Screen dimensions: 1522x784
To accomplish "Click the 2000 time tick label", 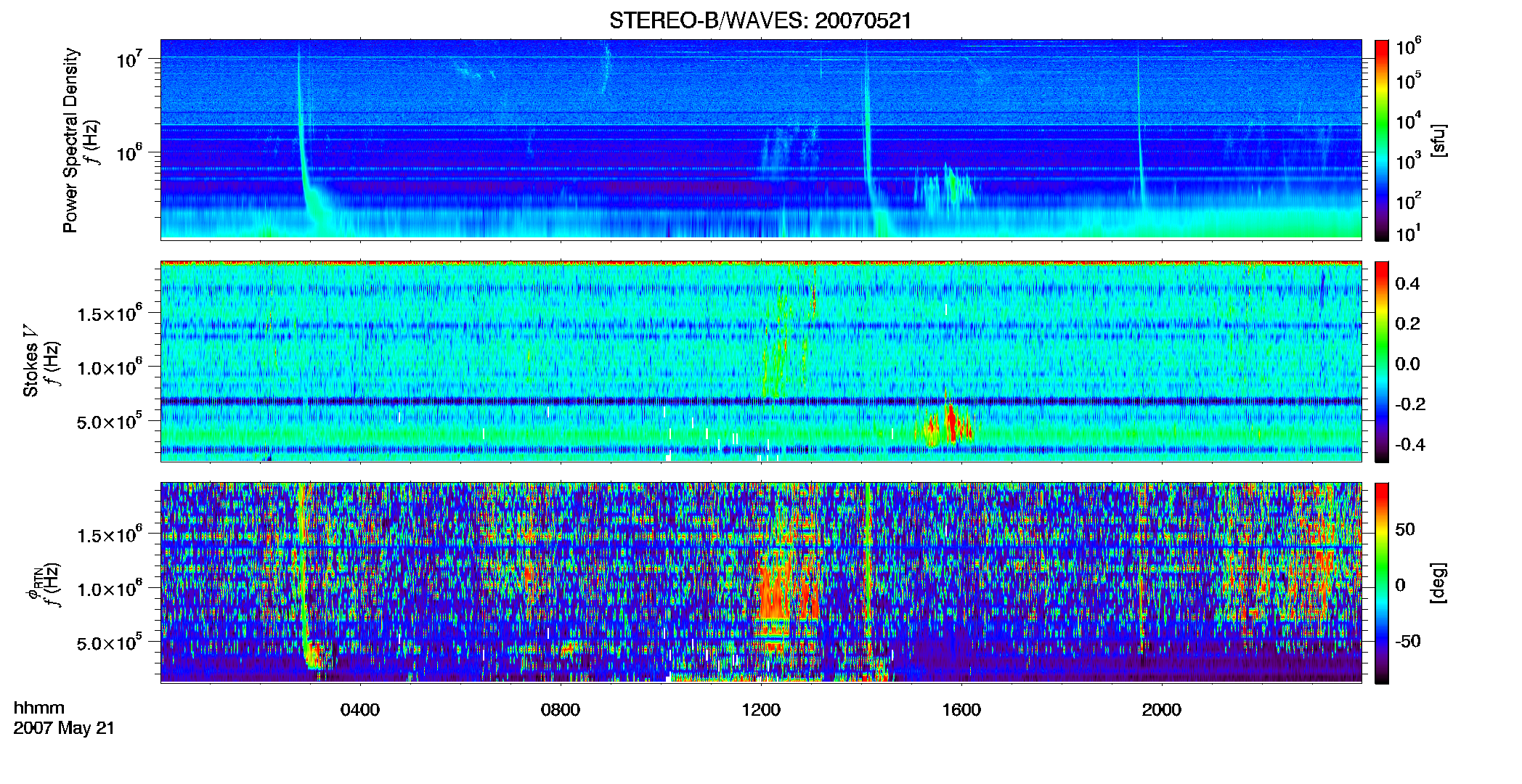I will point(1162,710).
